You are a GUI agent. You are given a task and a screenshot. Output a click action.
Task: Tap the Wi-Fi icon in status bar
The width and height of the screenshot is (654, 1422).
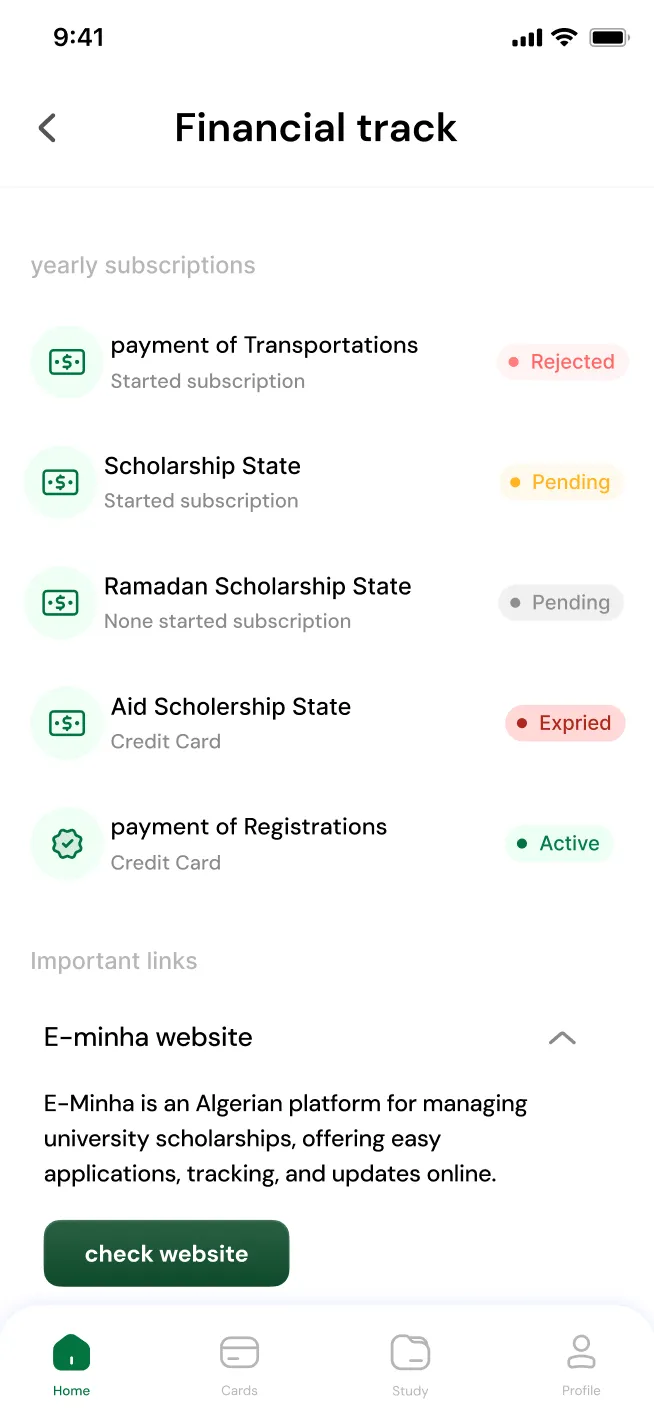(x=564, y=38)
